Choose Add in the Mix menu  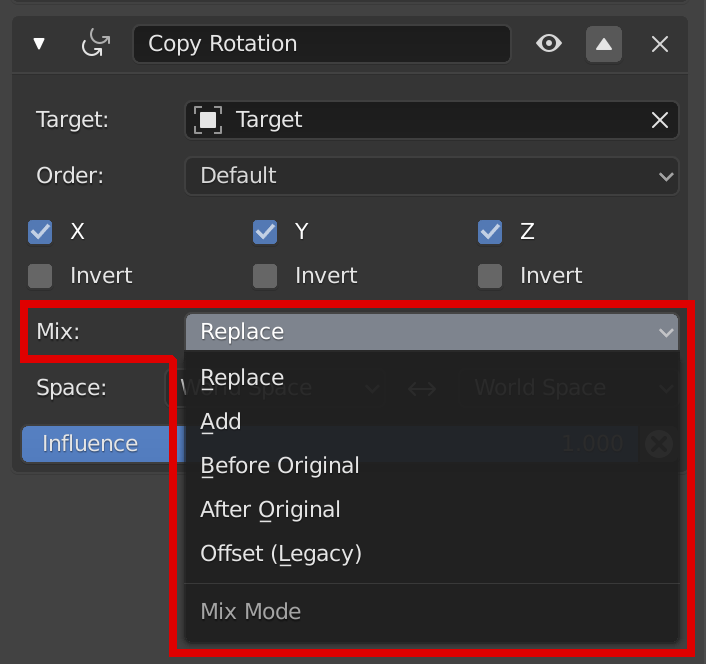click(432, 421)
